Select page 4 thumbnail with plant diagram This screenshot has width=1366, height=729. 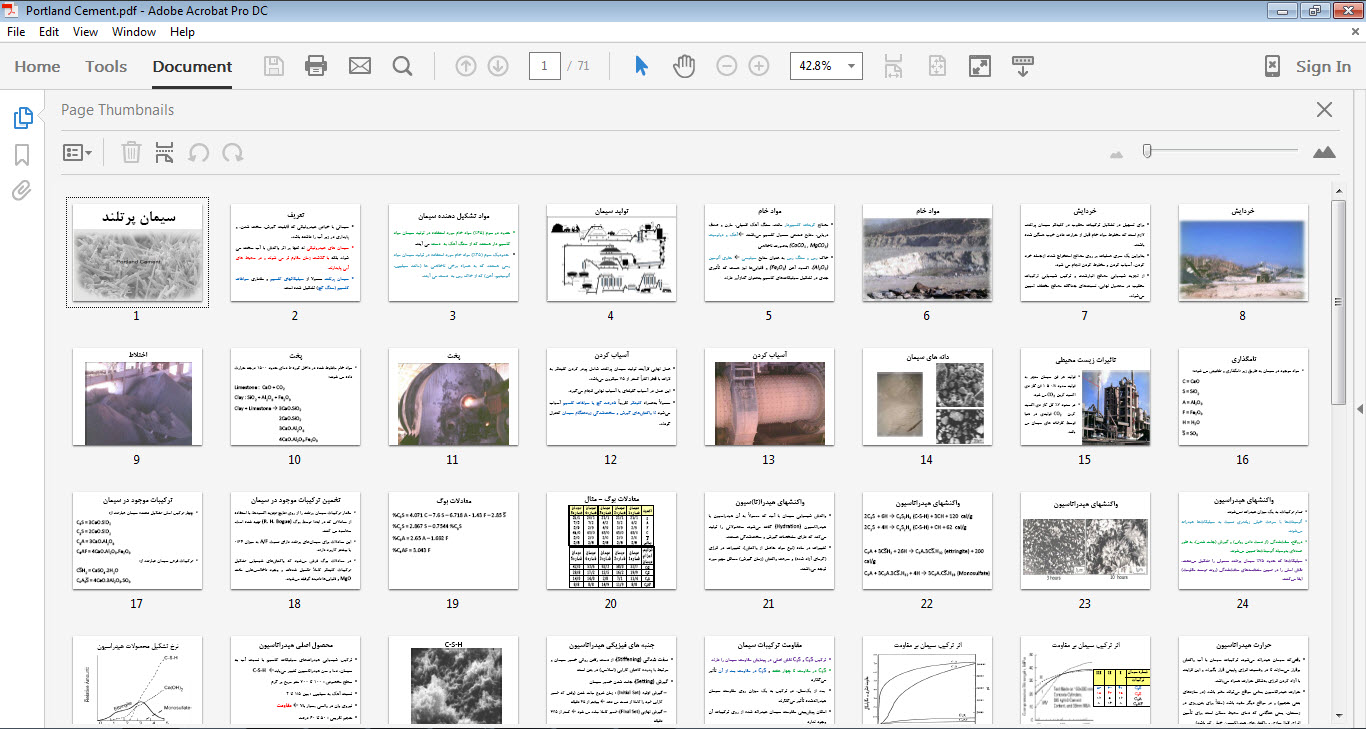pyautogui.click(x=611, y=253)
